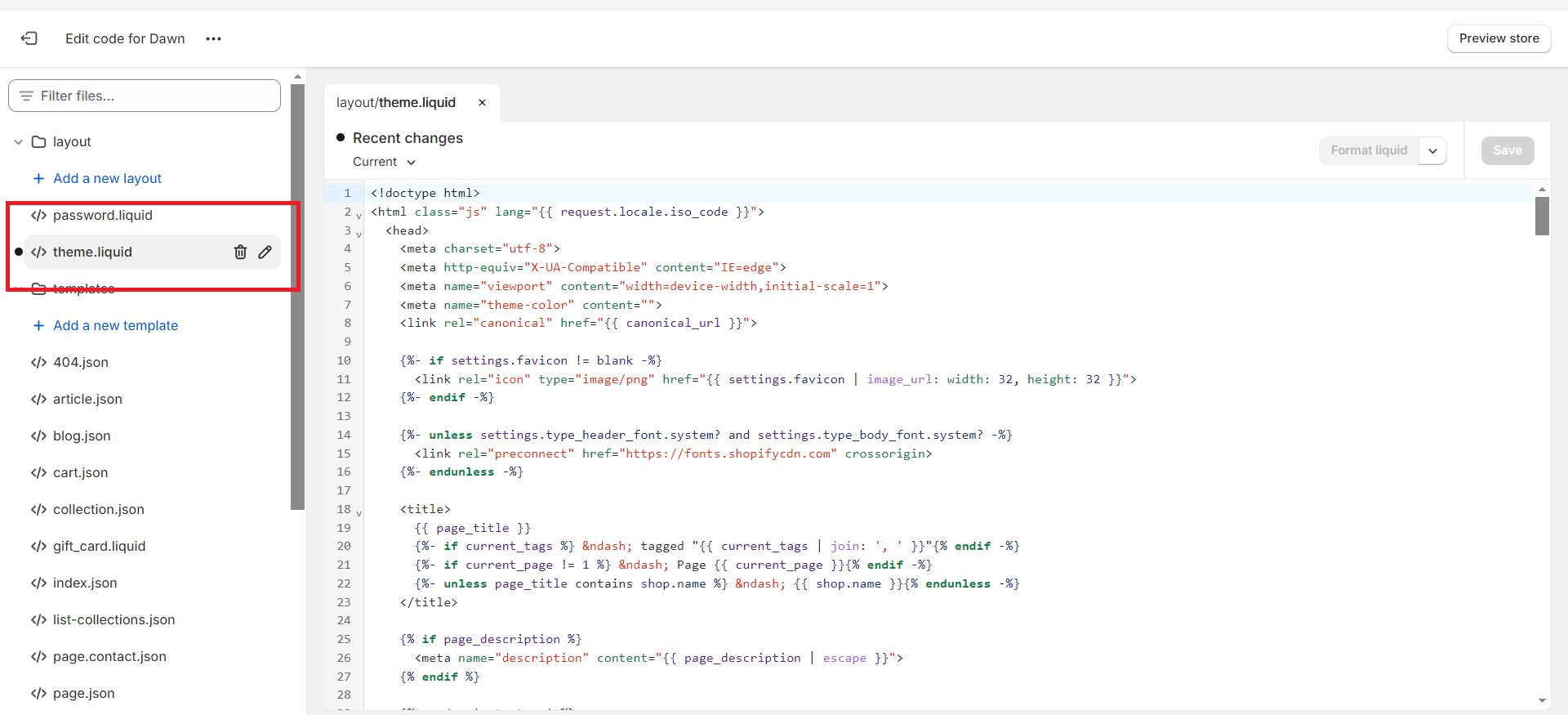Image resolution: width=1568 pixels, height=715 pixels.
Task: Open list-collections.json template file
Action: (114, 619)
